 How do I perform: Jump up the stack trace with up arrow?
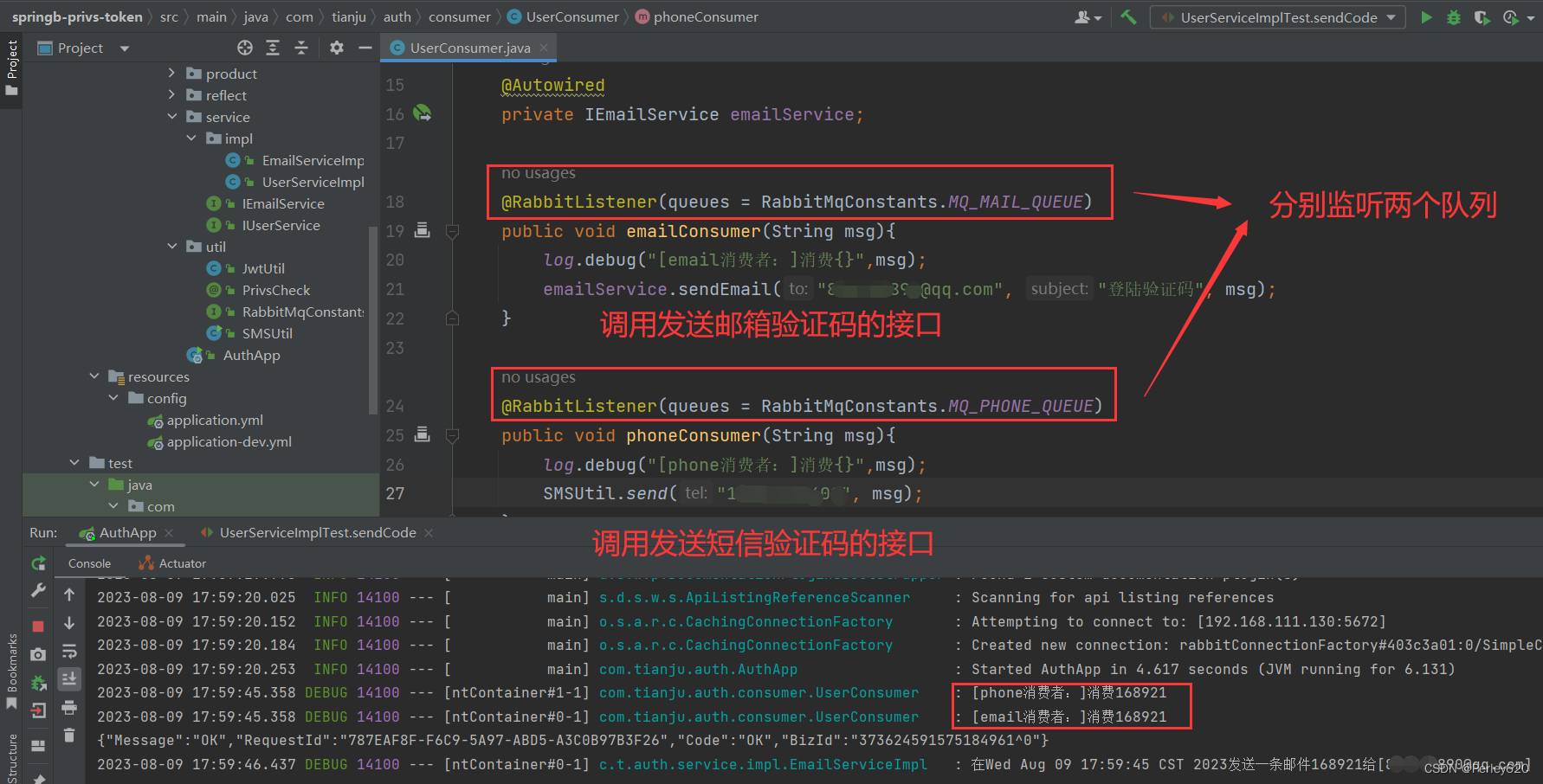pyautogui.click(x=69, y=594)
